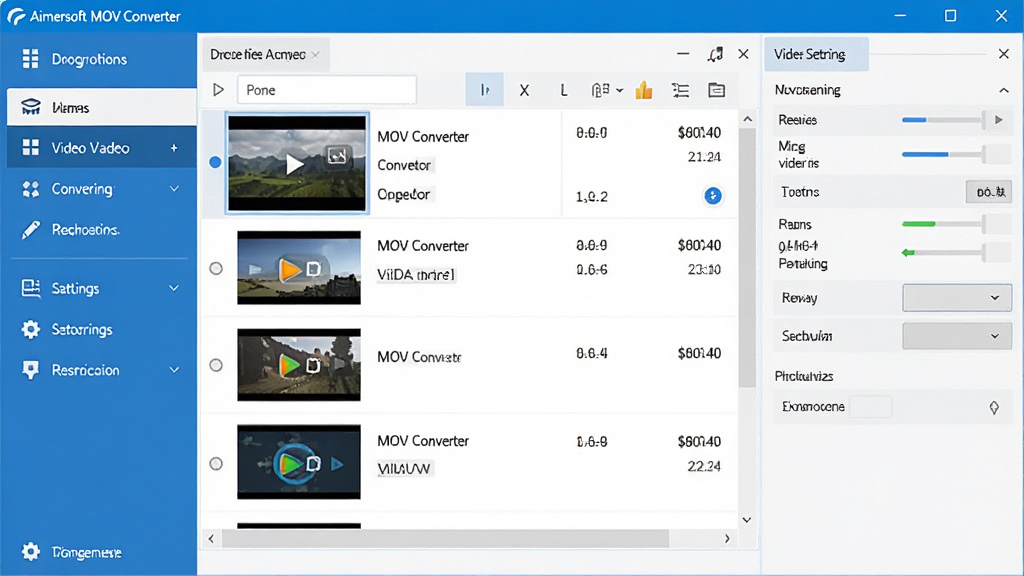Screen dimensions: 1024x576
Task: Select the Viemas sidebar item
Action: tap(101, 107)
